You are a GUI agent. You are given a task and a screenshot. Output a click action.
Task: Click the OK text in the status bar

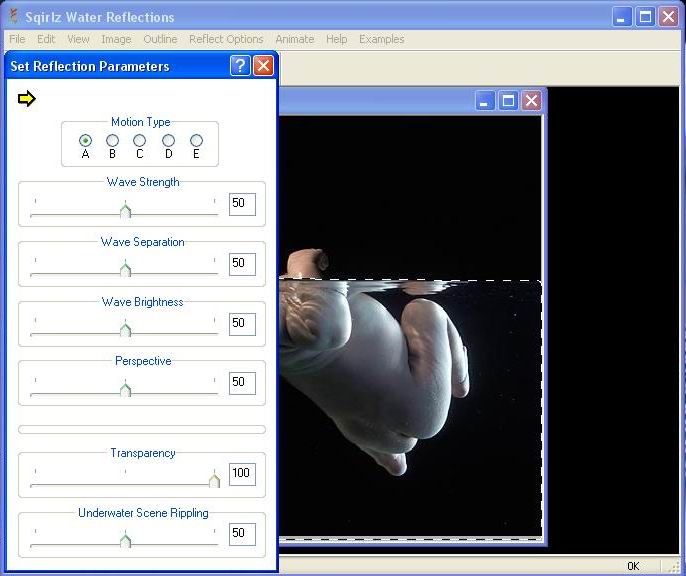pyautogui.click(x=633, y=566)
